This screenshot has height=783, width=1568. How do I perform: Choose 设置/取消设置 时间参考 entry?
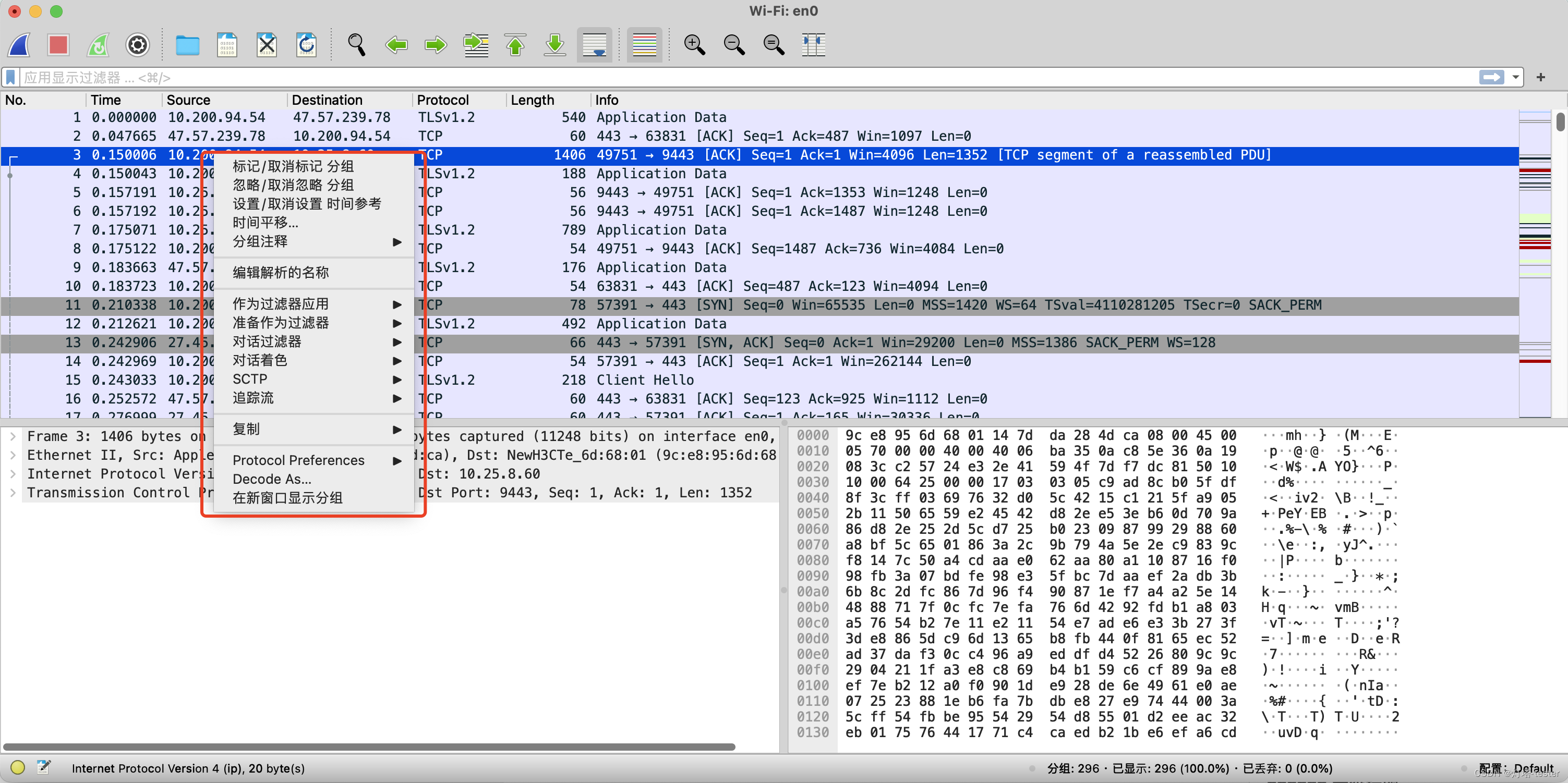pyautogui.click(x=314, y=204)
